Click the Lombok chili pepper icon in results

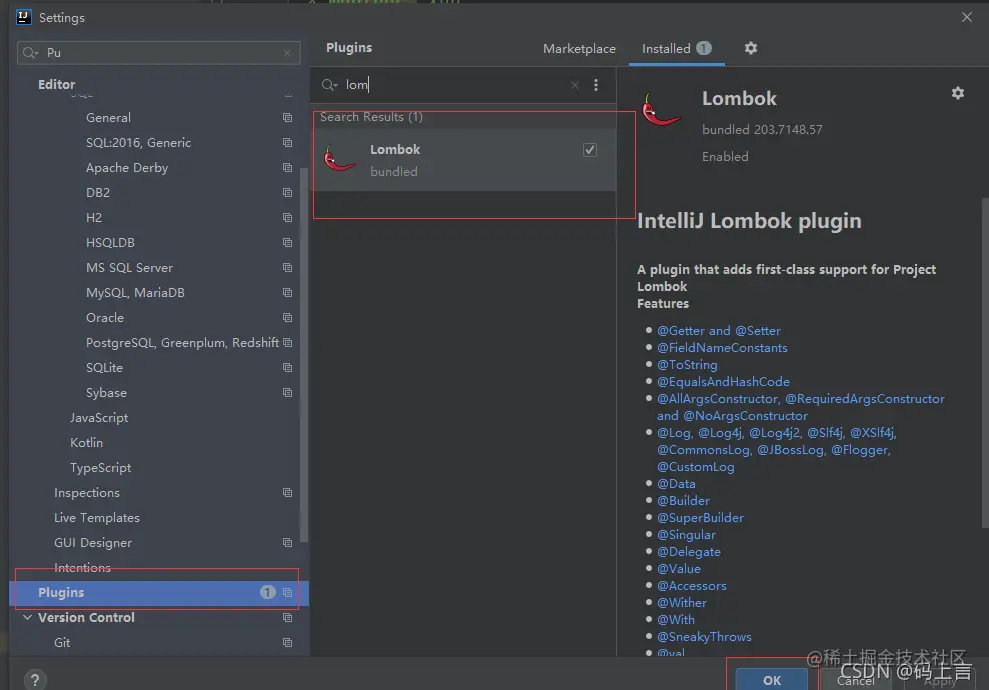339,158
